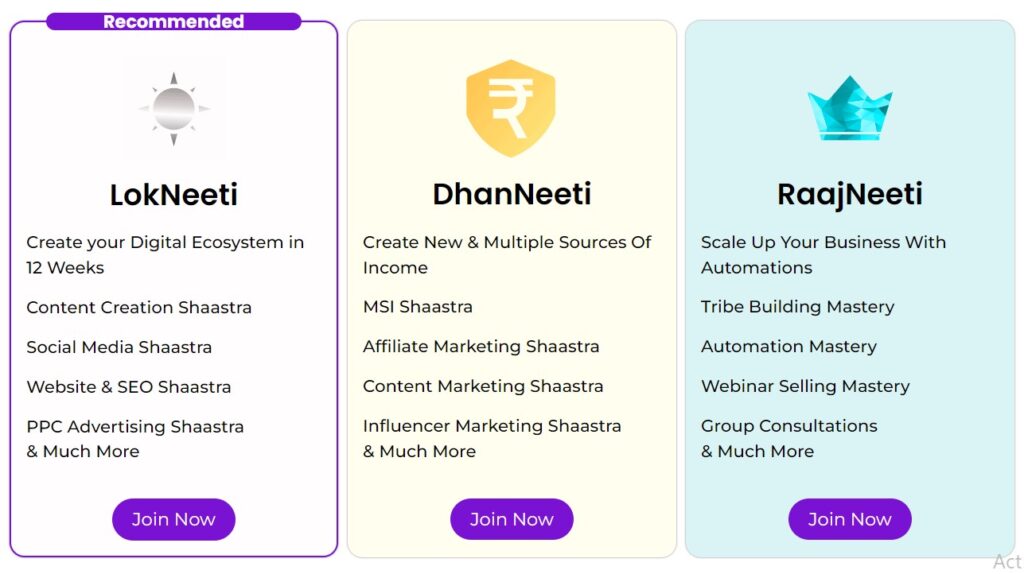The height and width of the screenshot is (574, 1024).
Task: Click Webinar Selling Mastery item
Action: [x=805, y=387]
